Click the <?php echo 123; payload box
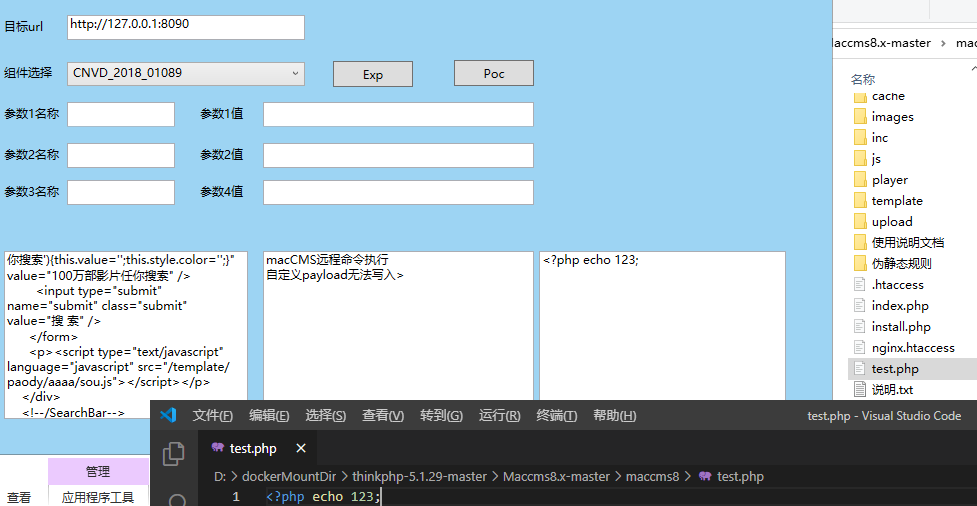977x506 pixels. coord(662,326)
